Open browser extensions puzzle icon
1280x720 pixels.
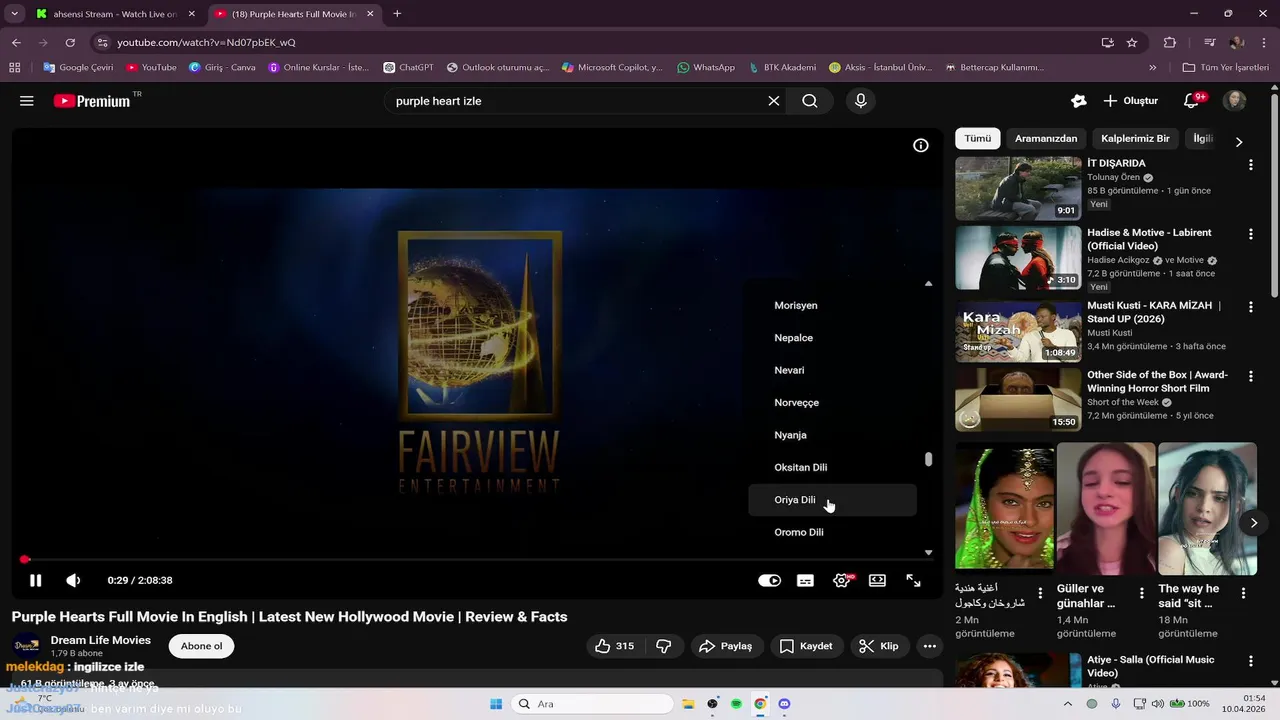(x=1170, y=42)
